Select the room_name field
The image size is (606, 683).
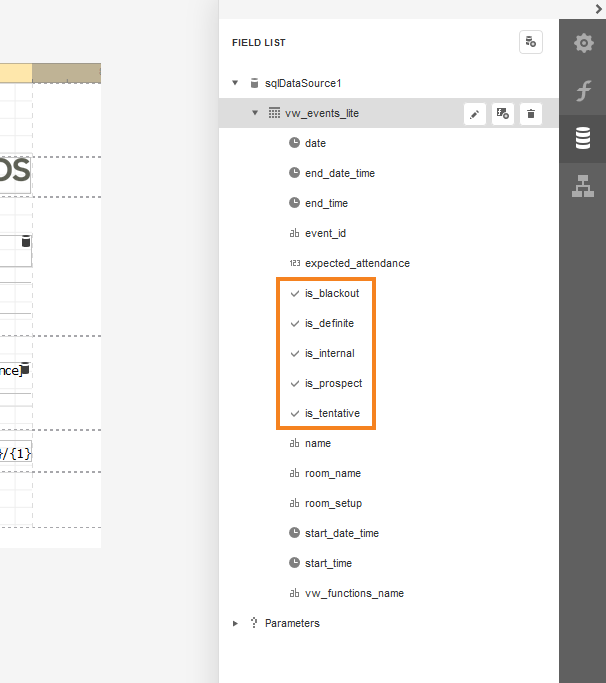pyautogui.click(x=333, y=473)
